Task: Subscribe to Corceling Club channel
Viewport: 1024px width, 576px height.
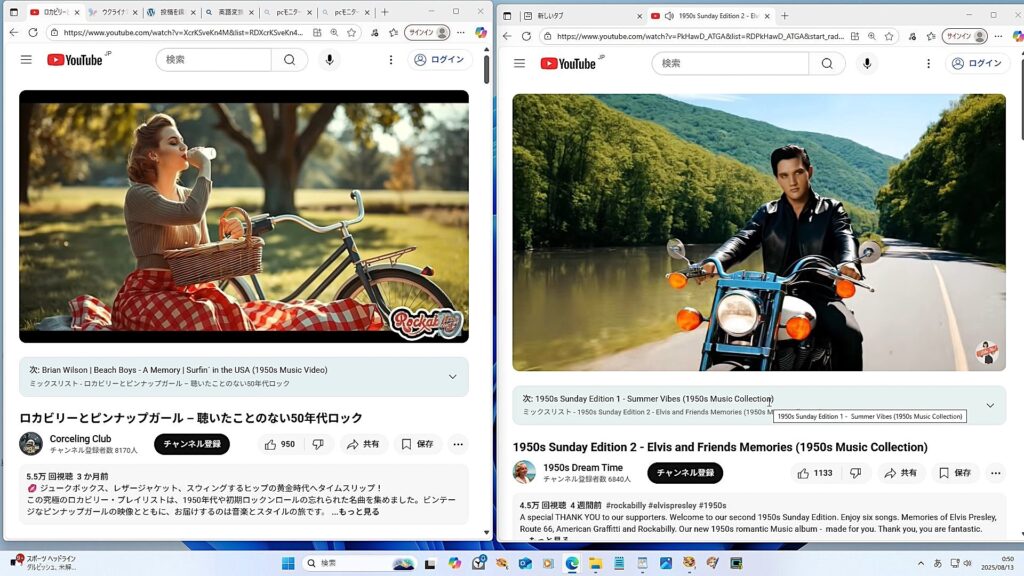Action: pos(192,444)
